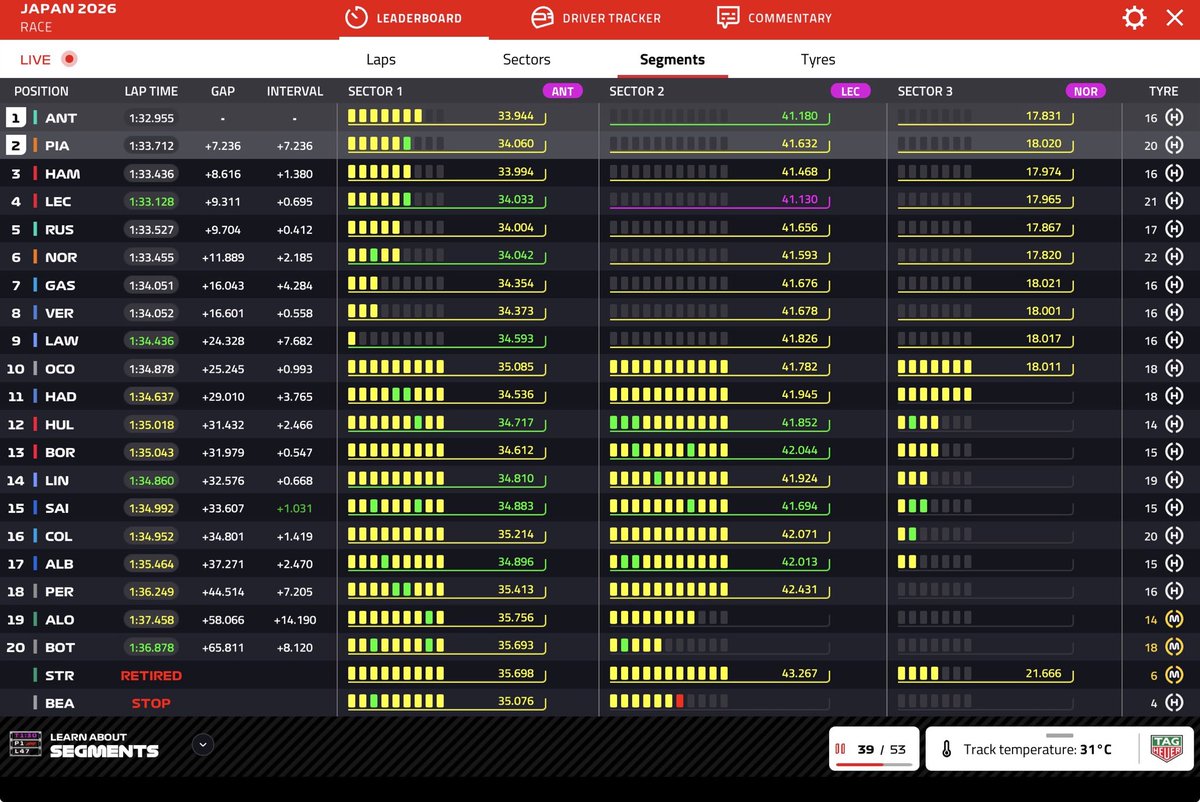The image size is (1200, 802).
Task: Click STR's medium tyre icon
Action: click(1176, 676)
